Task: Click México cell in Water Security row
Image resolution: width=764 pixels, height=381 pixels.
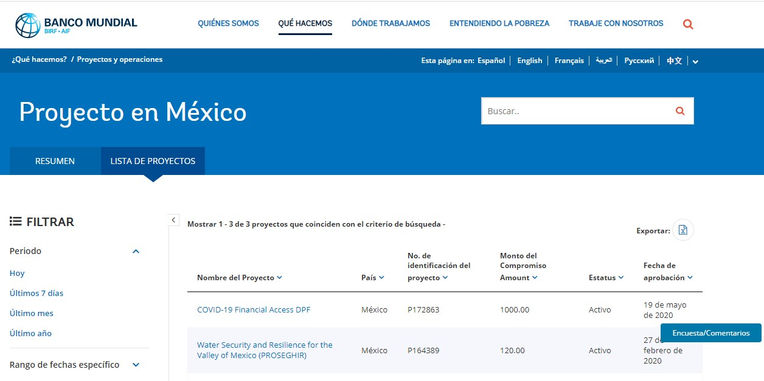Action: click(374, 351)
